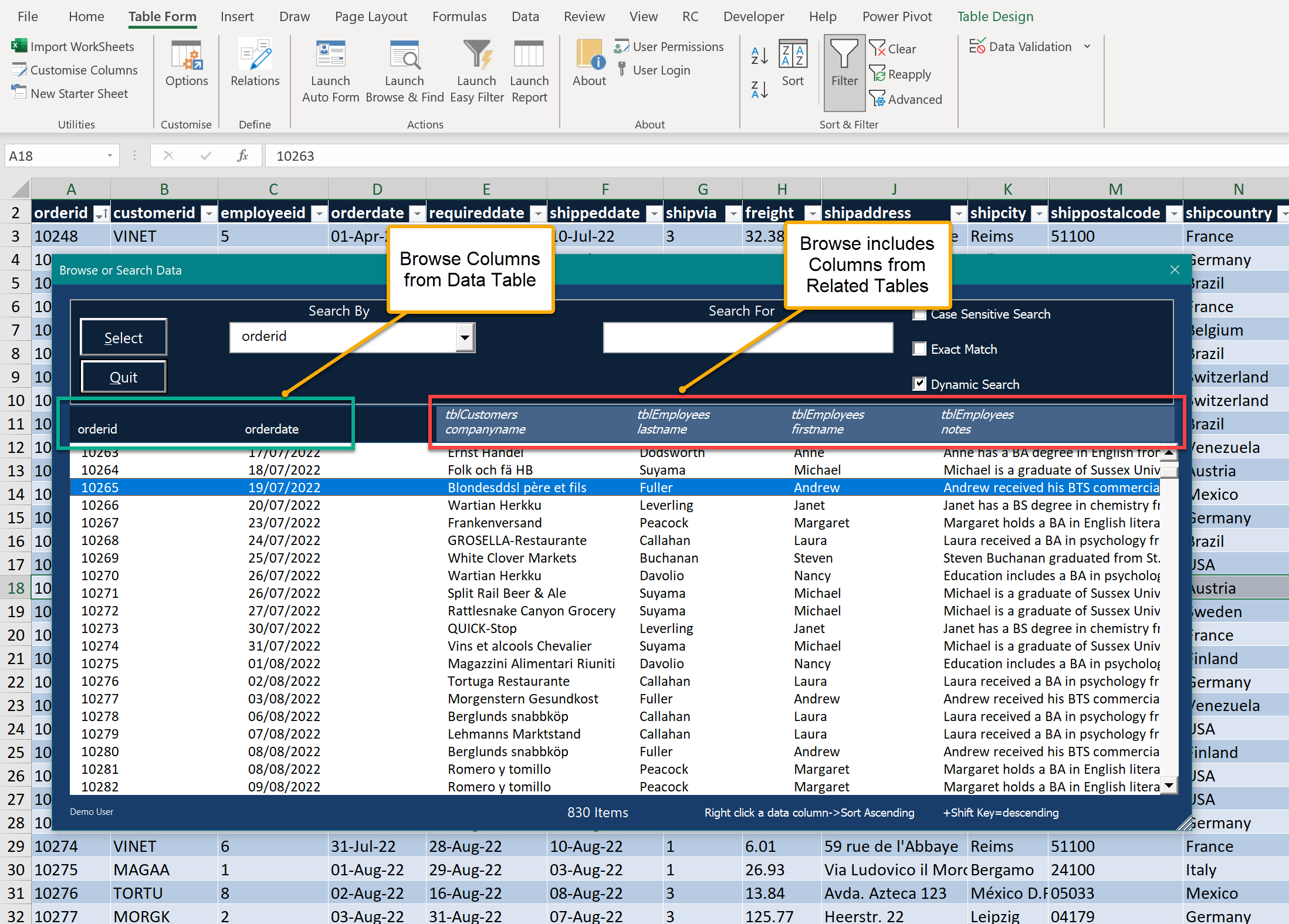Click the browse list scroll up arrow
The height and width of the screenshot is (924, 1289).
tap(1169, 453)
